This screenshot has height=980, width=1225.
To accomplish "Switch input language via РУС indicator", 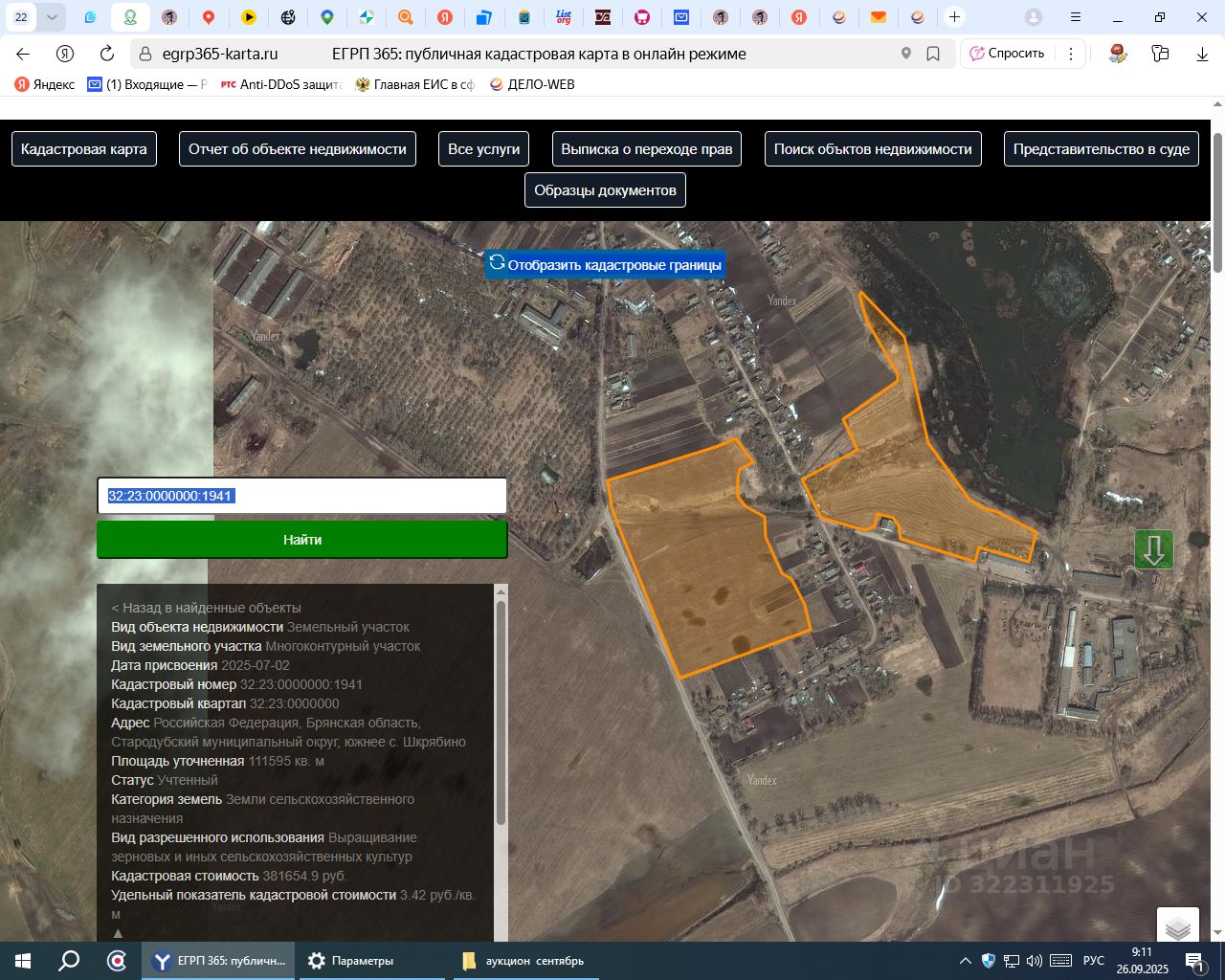I will pyautogui.click(x=1094, y=961).
